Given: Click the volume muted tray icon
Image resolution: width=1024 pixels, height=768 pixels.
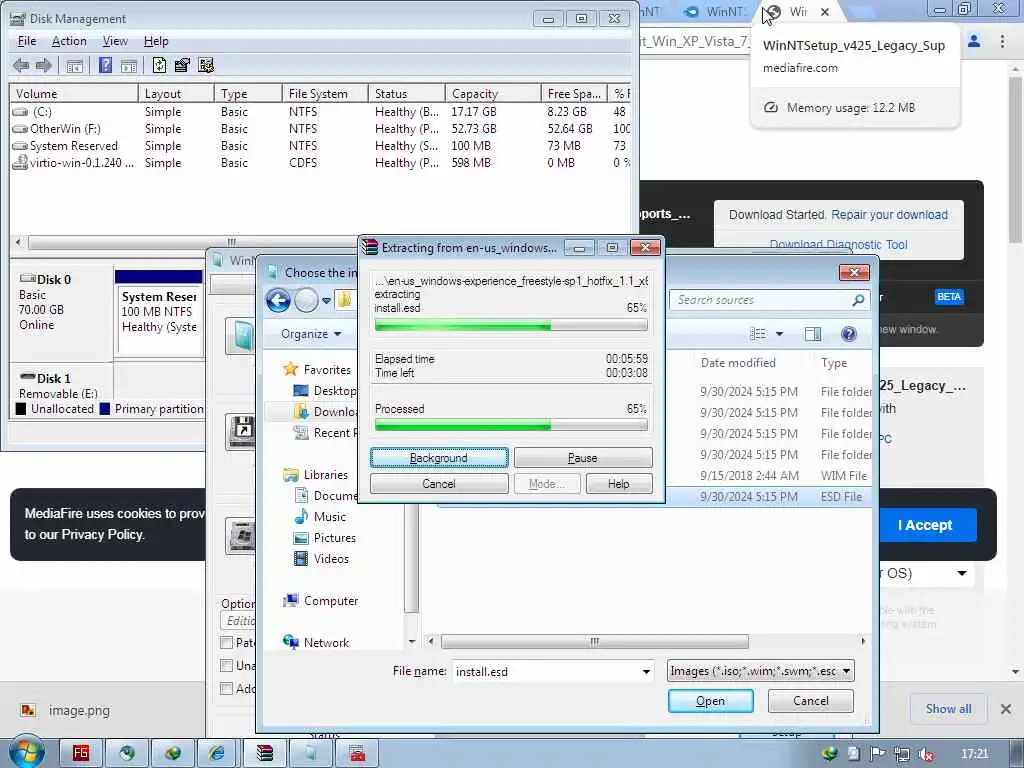Looking at the screenshot, I should click(x=925, y=754).
